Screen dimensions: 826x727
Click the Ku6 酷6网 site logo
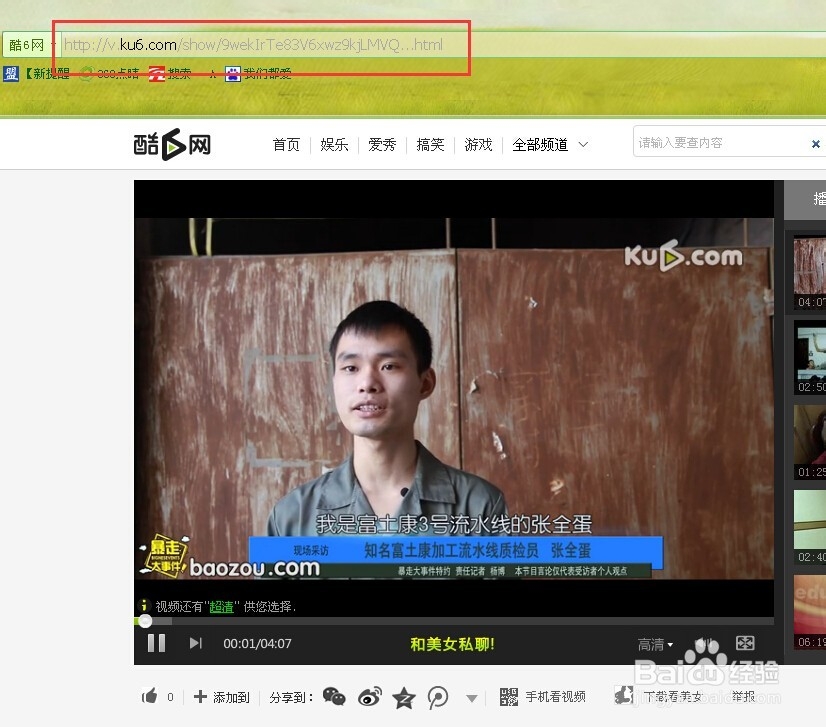(x=173, y=143)
